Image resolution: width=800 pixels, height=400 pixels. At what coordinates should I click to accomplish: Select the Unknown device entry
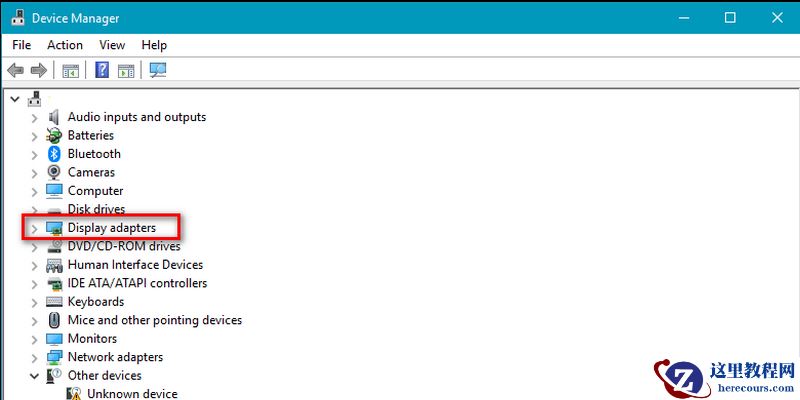pos(132,393)
